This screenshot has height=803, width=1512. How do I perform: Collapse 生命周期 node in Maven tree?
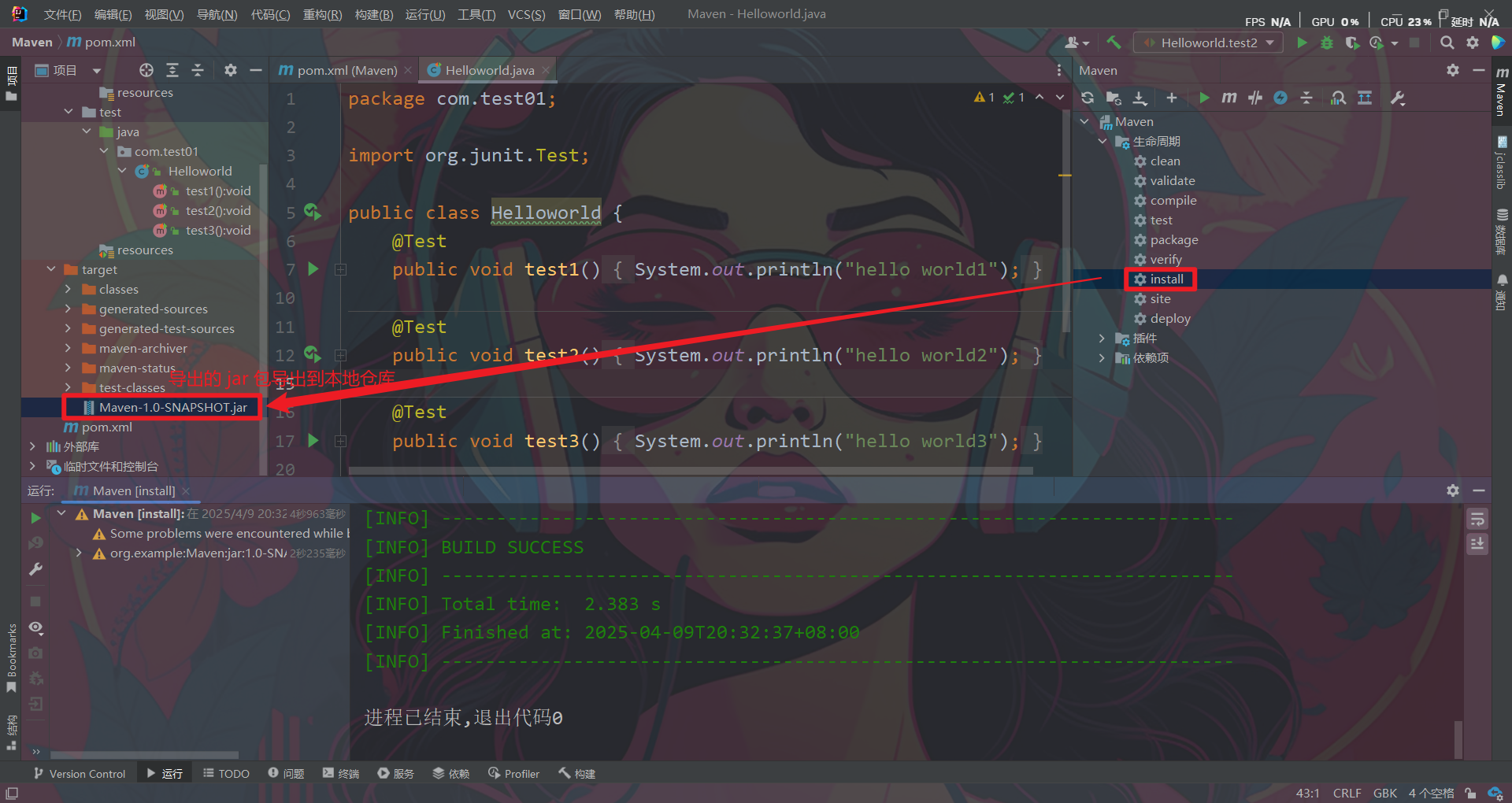pyautogui.click(x=1102, y=141)
